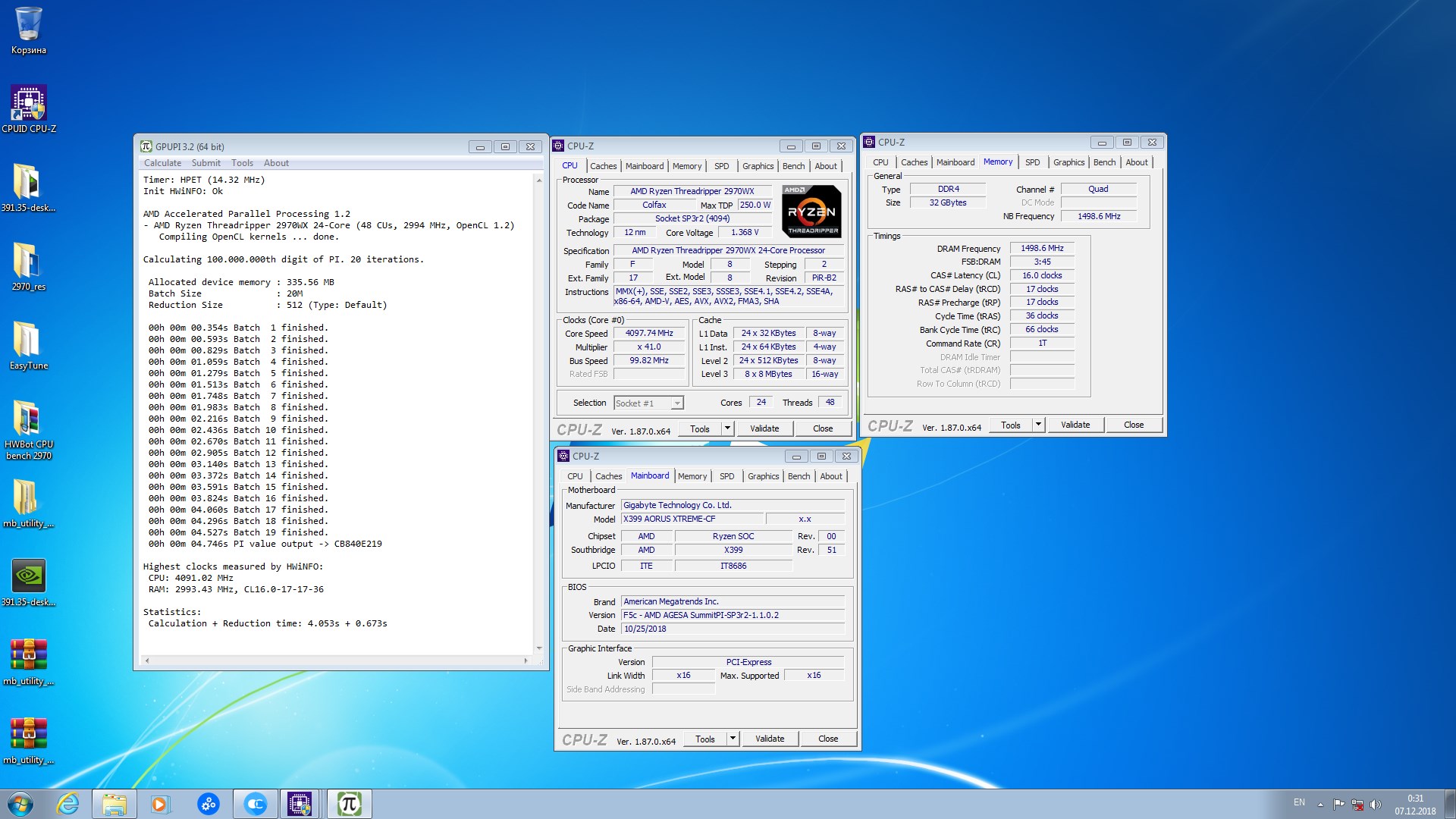Click GPUPI horizontal scrollbar right arrow
This screenshot has width=1456, height=819.
[x=525, y=661]
